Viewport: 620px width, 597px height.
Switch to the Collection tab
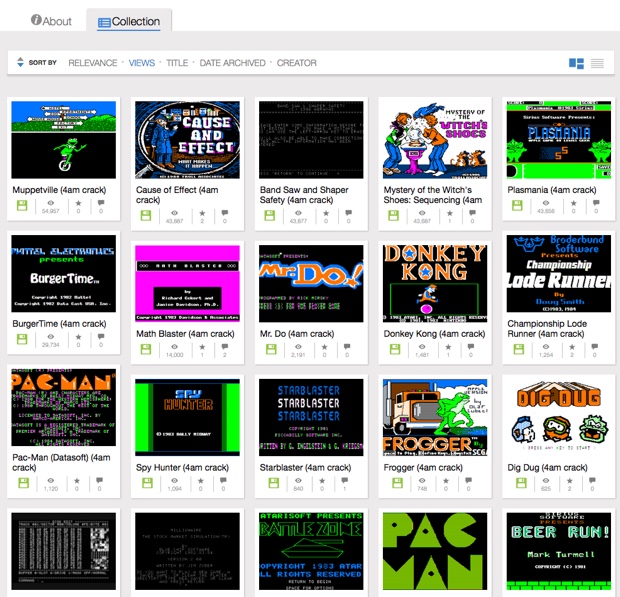click(129, 22)
